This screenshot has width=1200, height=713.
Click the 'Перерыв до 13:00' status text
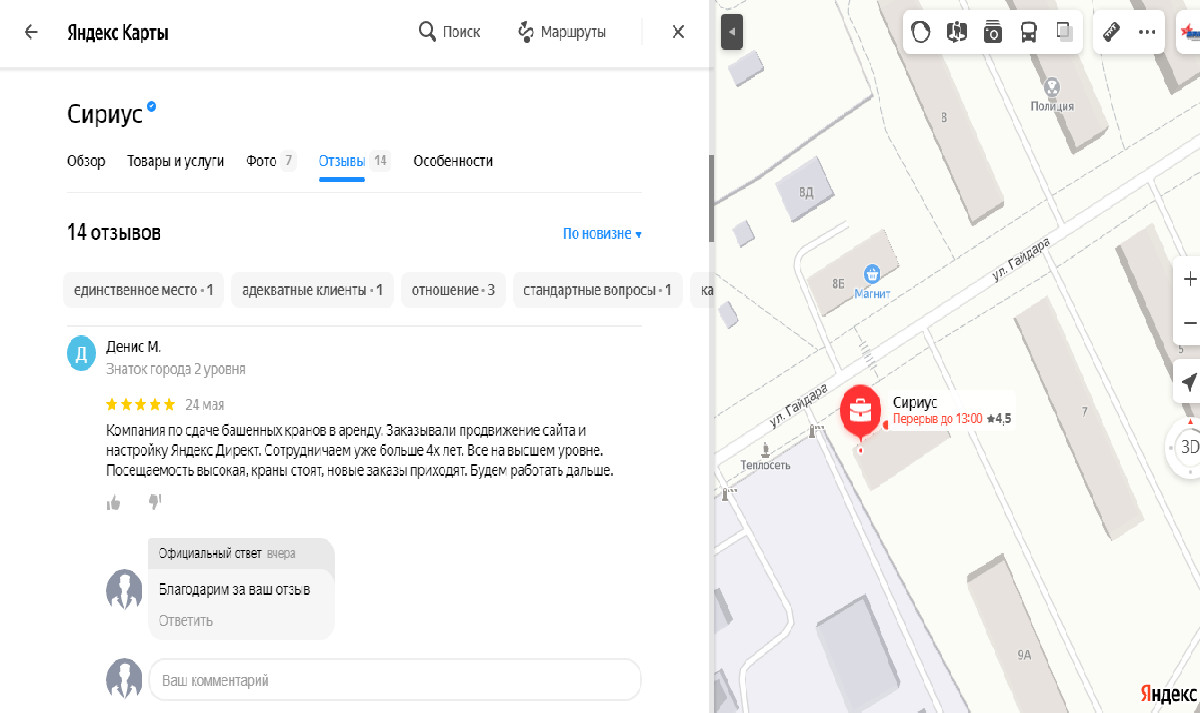pos(937,419)
